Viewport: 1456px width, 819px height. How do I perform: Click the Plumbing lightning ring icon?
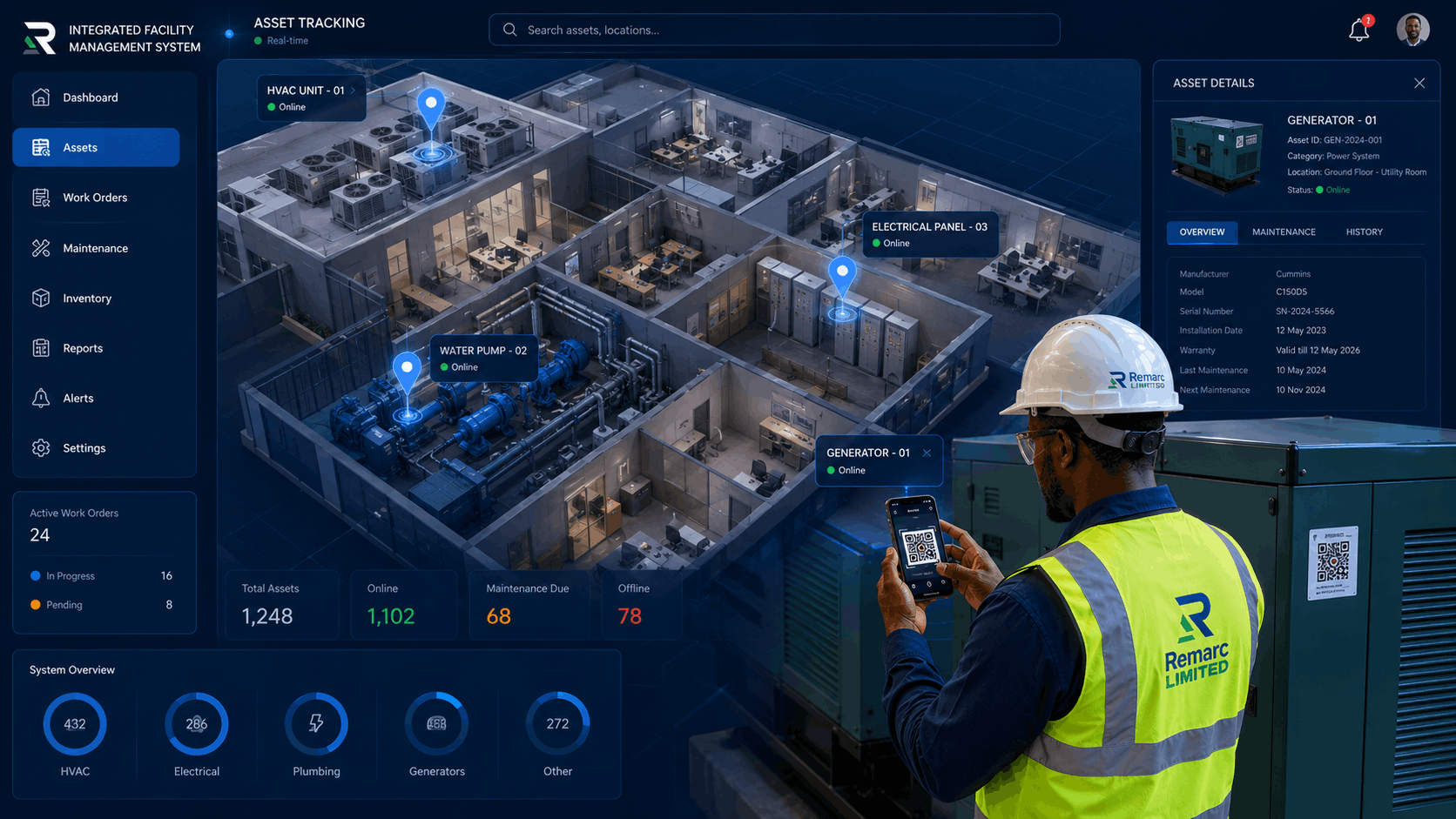(316, 723)
